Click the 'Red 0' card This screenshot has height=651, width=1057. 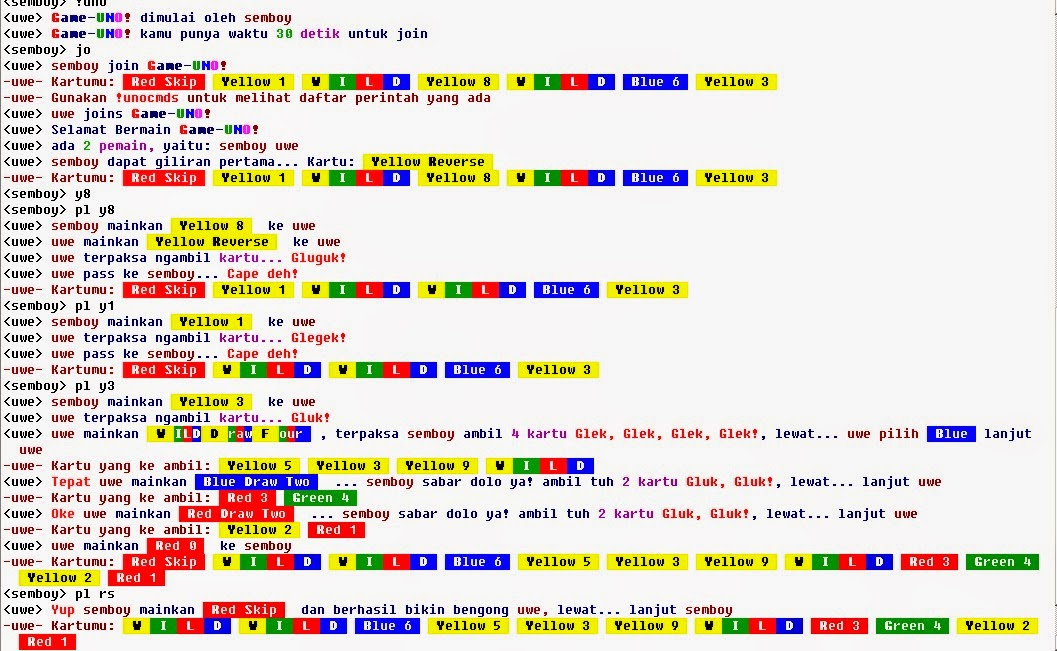[175, 546]
